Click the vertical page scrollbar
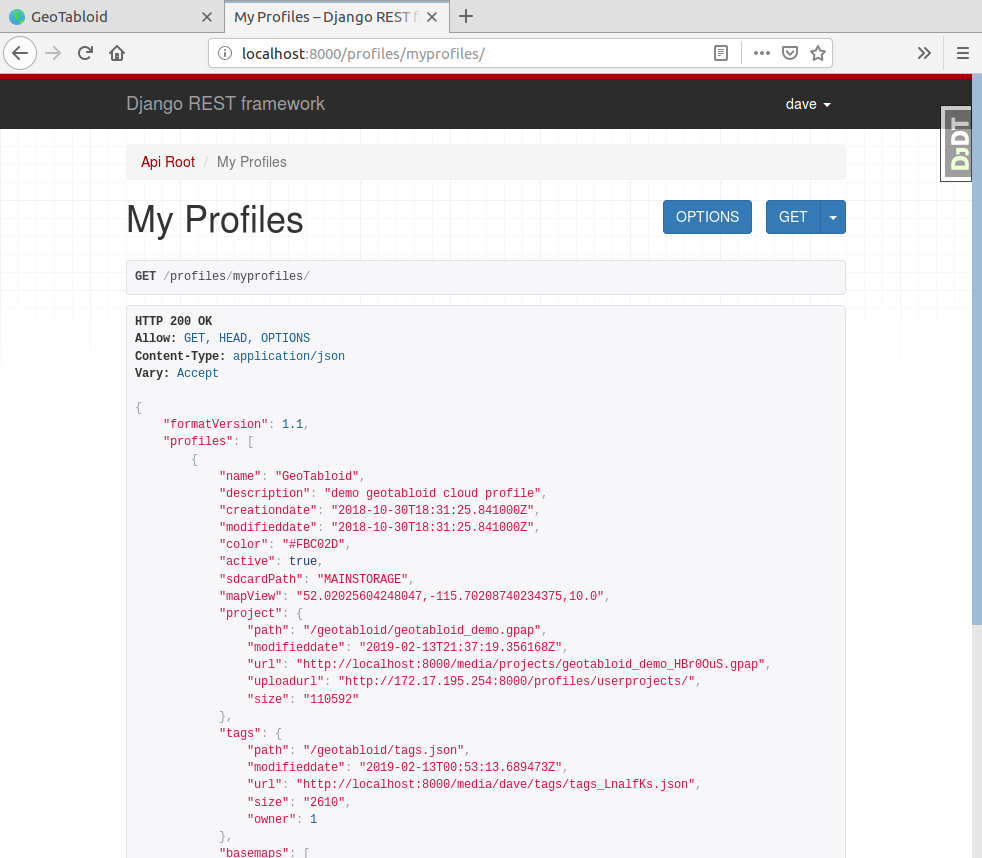This screenshot has width=982, height=858. (x=976, y=351)
